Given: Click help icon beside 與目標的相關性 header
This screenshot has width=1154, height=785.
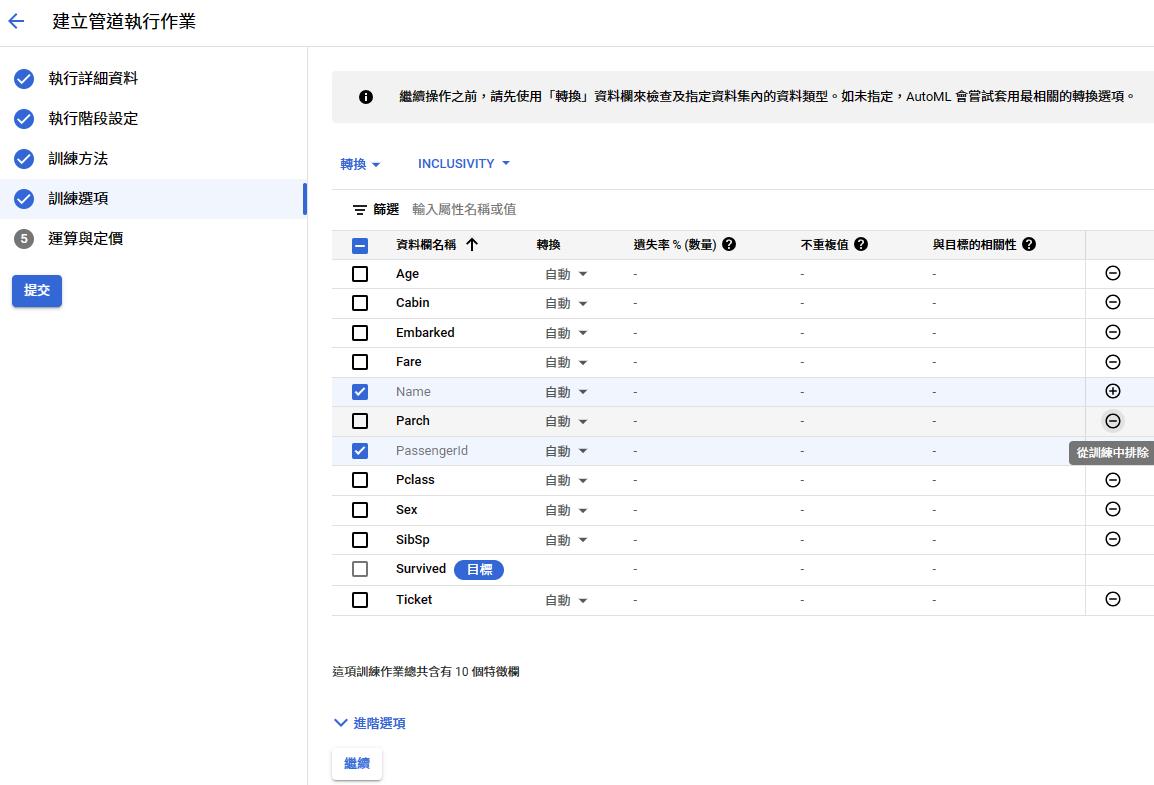Looking at the screenshot, I should (1029, 244).
